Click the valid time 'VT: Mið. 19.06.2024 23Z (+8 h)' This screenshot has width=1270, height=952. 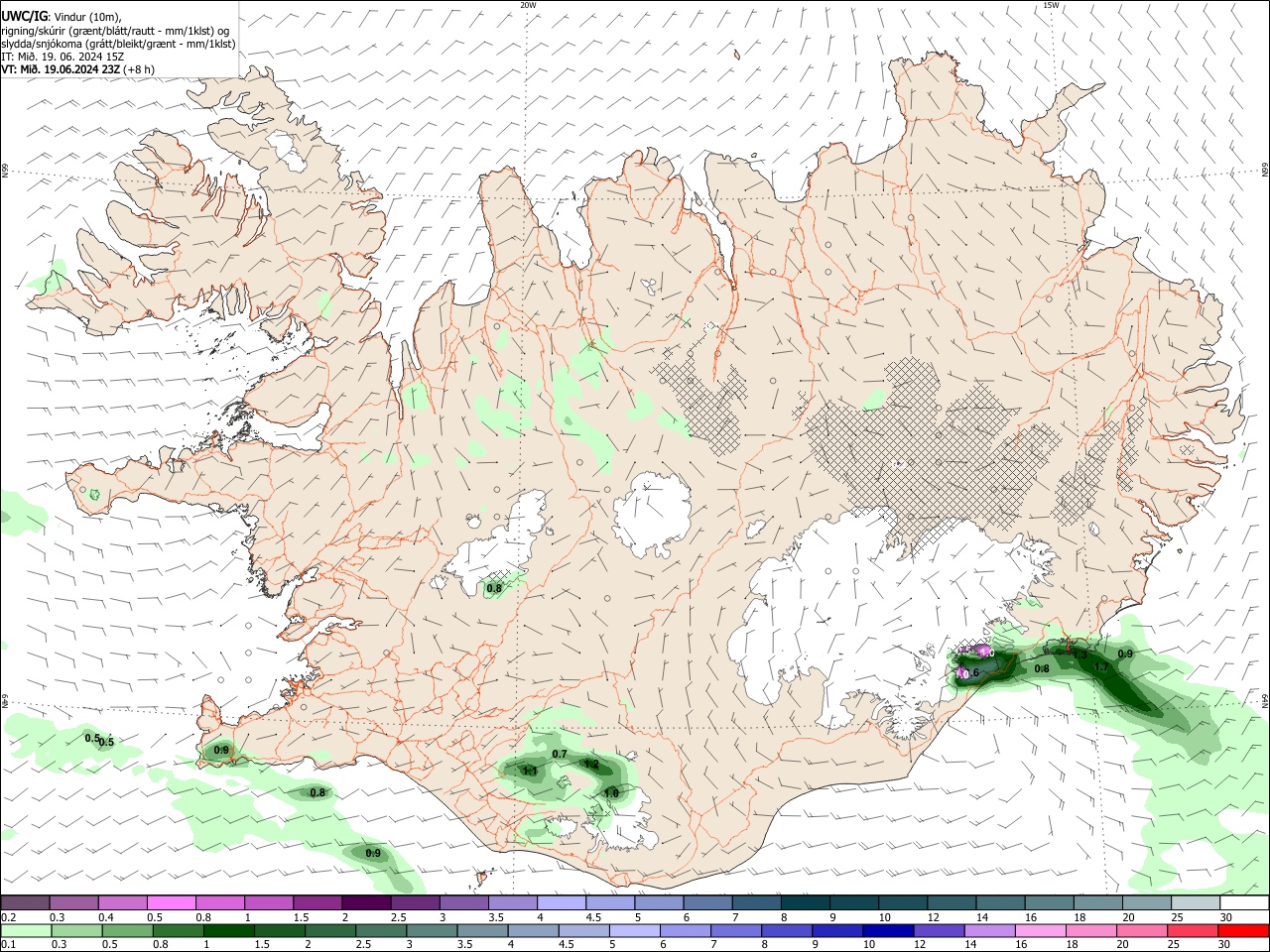pos(77,69)
